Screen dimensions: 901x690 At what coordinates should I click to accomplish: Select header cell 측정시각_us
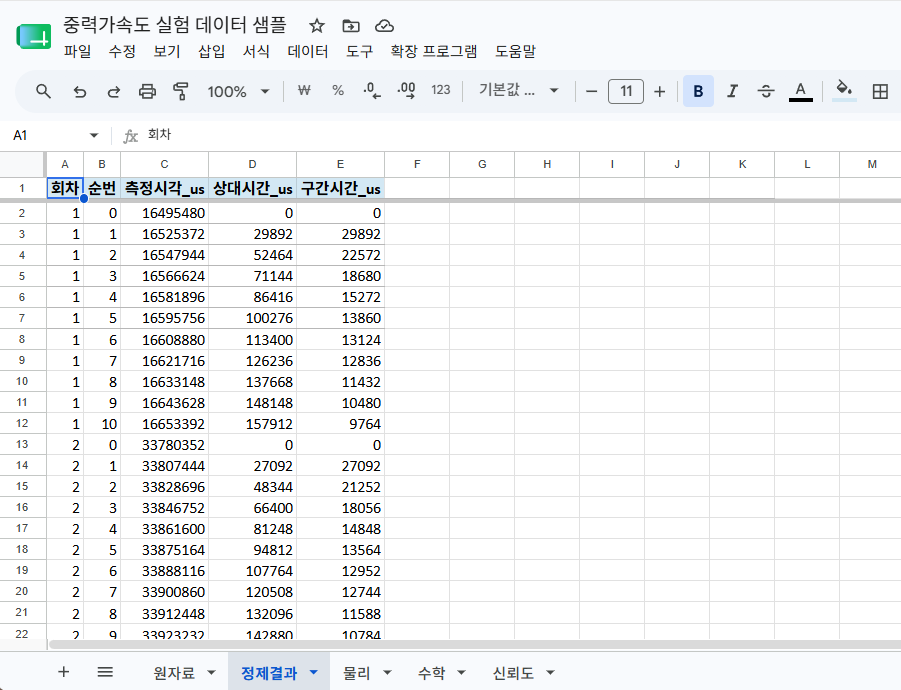[x=164, y=188]
